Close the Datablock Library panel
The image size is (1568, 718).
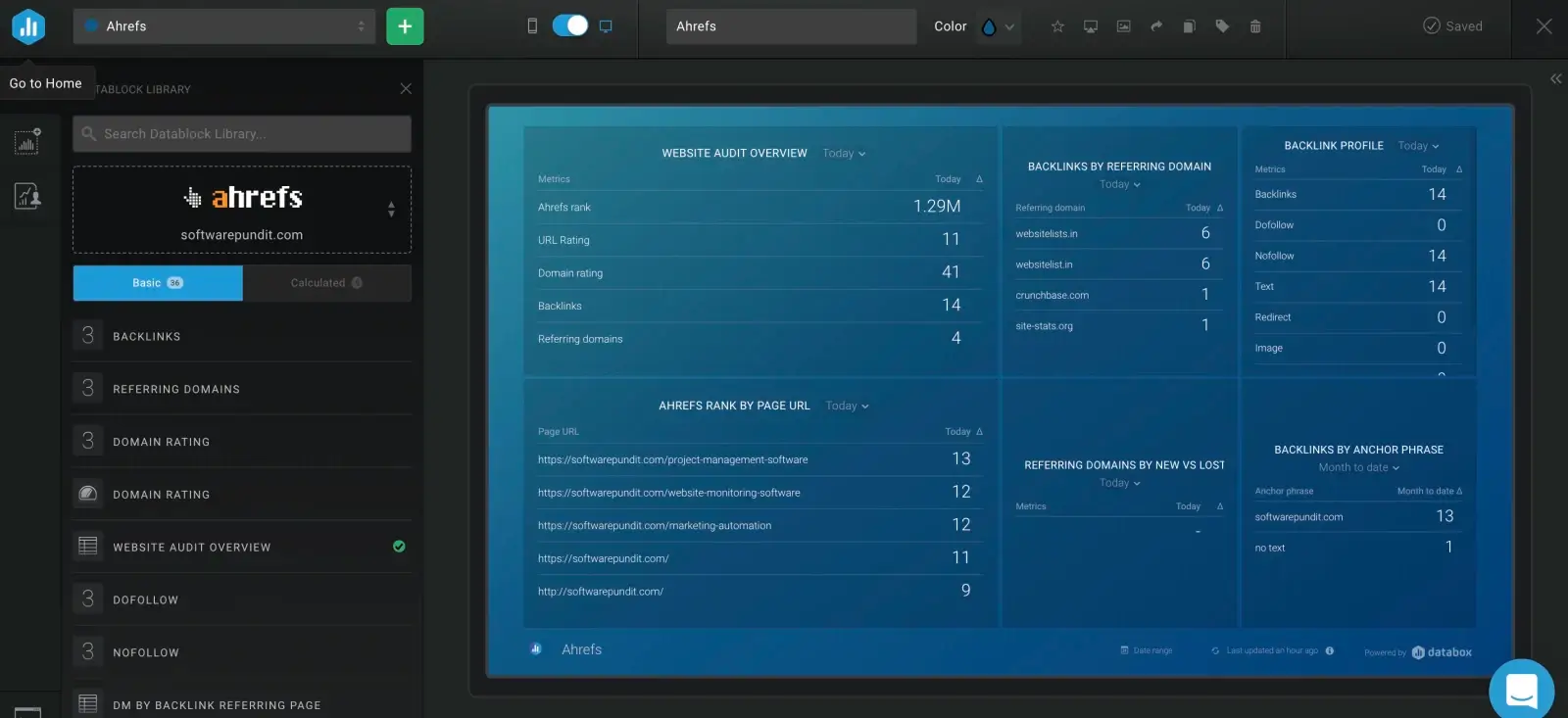point(406,89)
